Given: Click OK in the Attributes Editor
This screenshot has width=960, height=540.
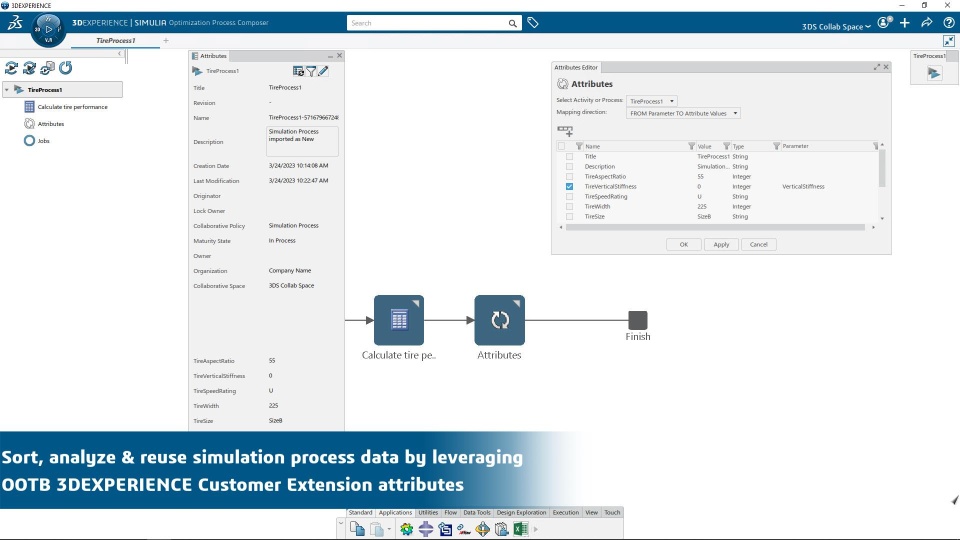Looking at the screenshot, I should (684, 244).
